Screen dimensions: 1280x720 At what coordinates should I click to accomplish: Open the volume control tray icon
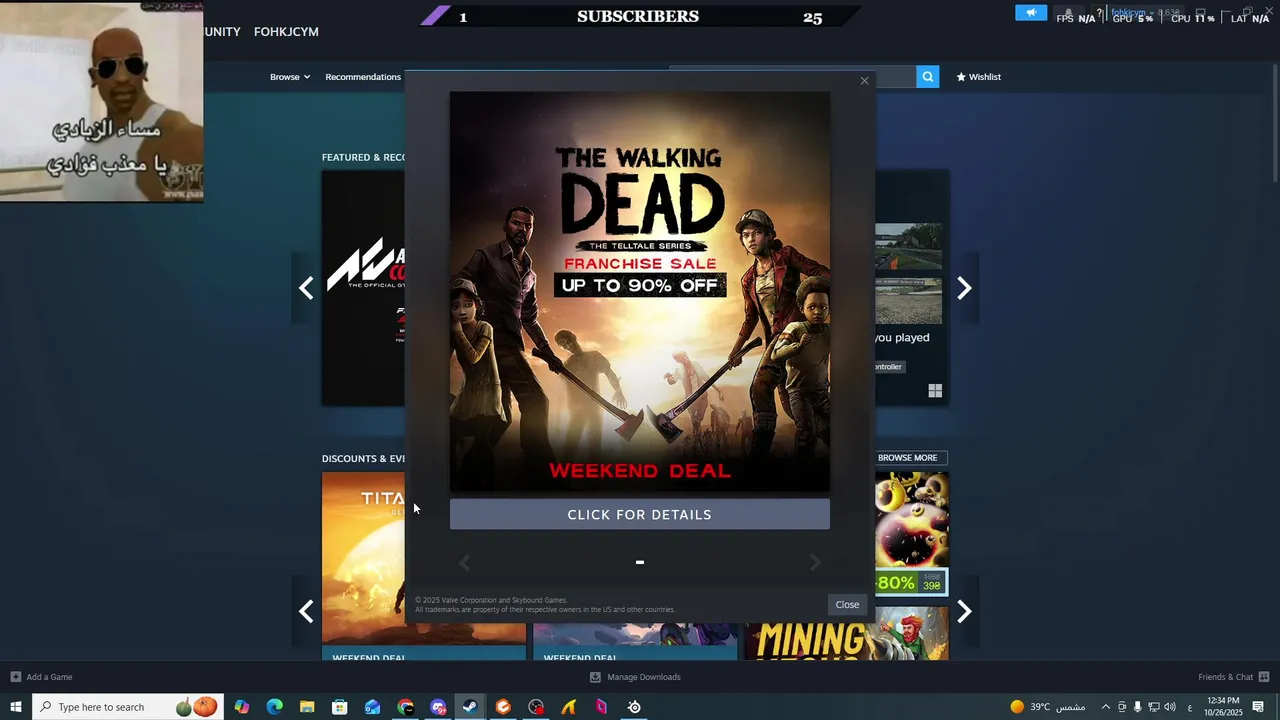1169,707
